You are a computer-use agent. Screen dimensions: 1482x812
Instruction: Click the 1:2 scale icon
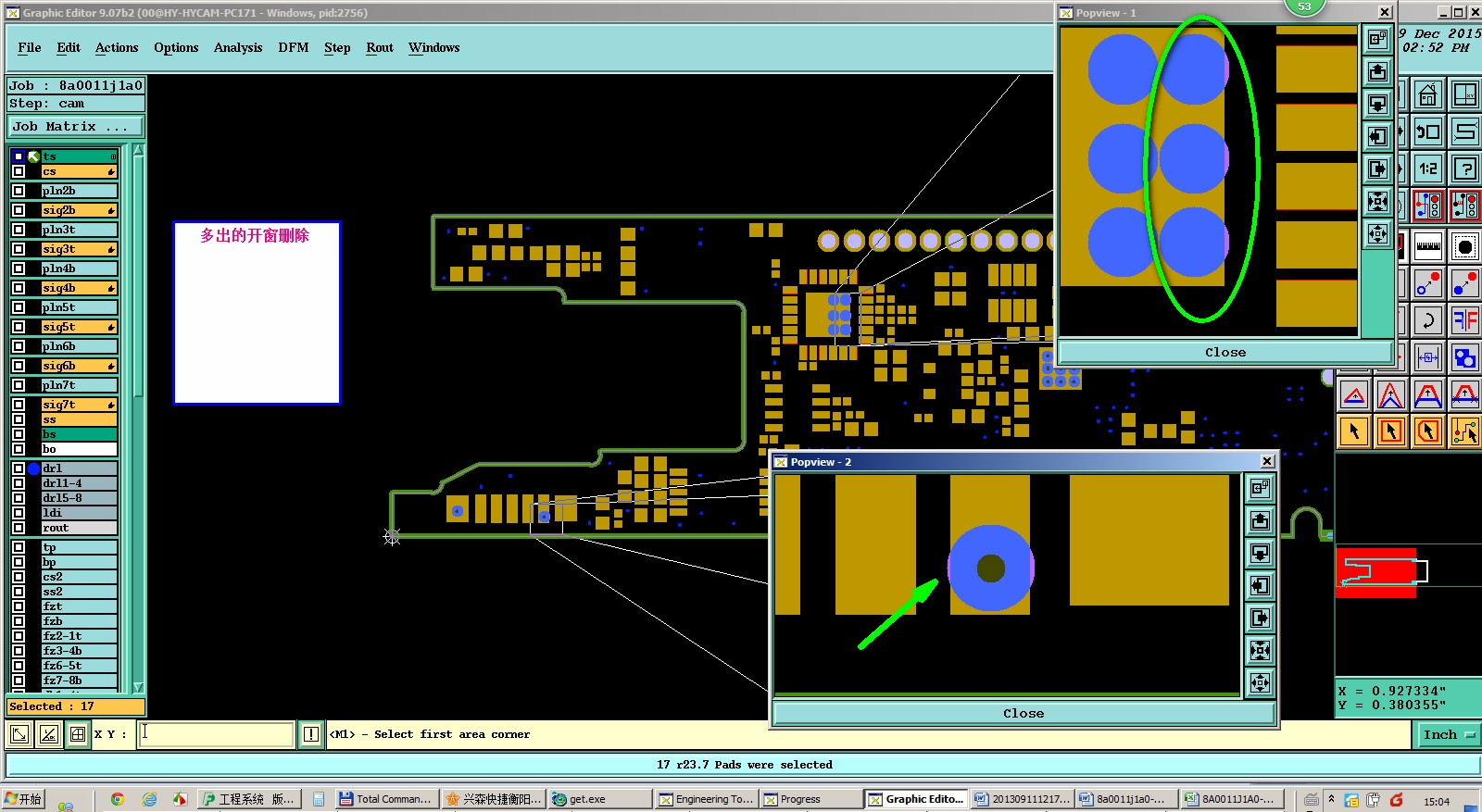(1428, 169)
